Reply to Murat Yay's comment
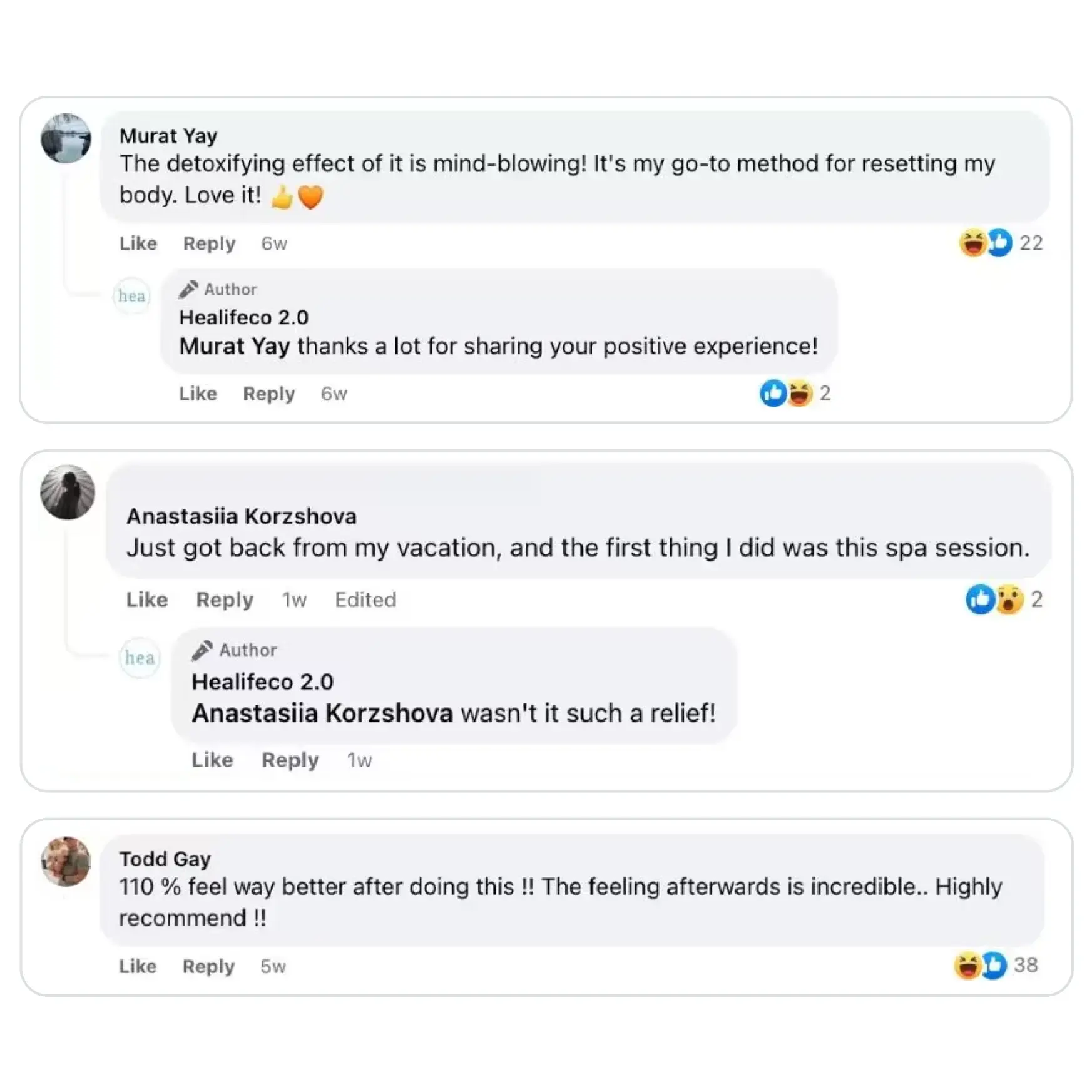 (209, 243)
